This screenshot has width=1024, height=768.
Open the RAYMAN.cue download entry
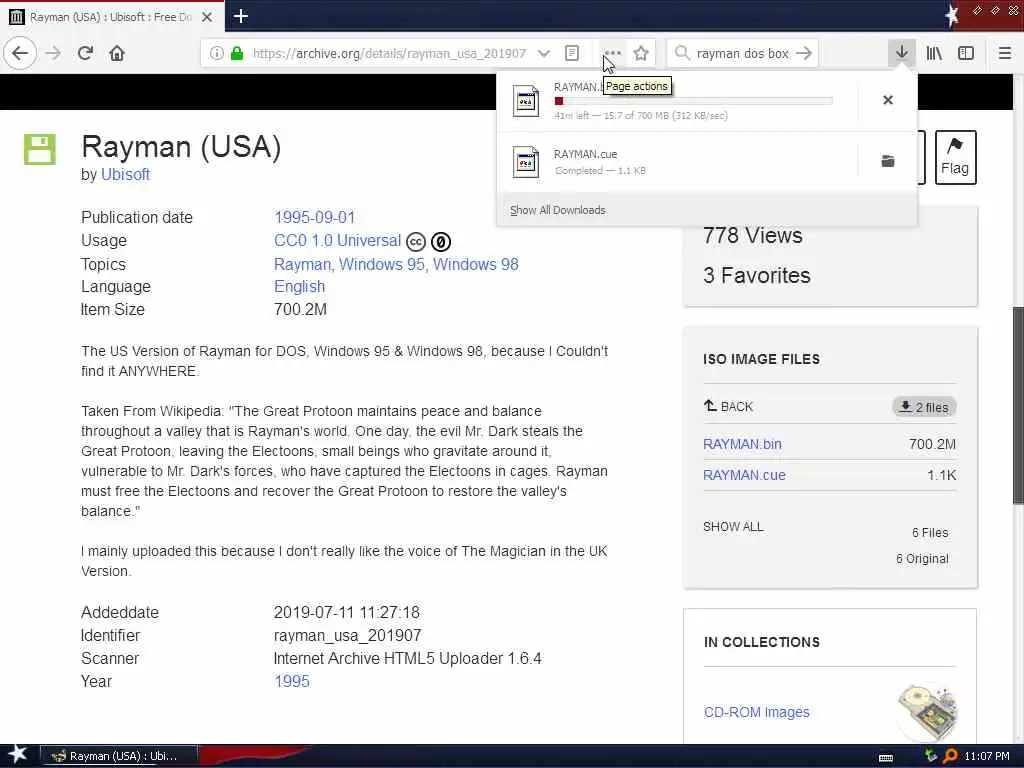677,161
